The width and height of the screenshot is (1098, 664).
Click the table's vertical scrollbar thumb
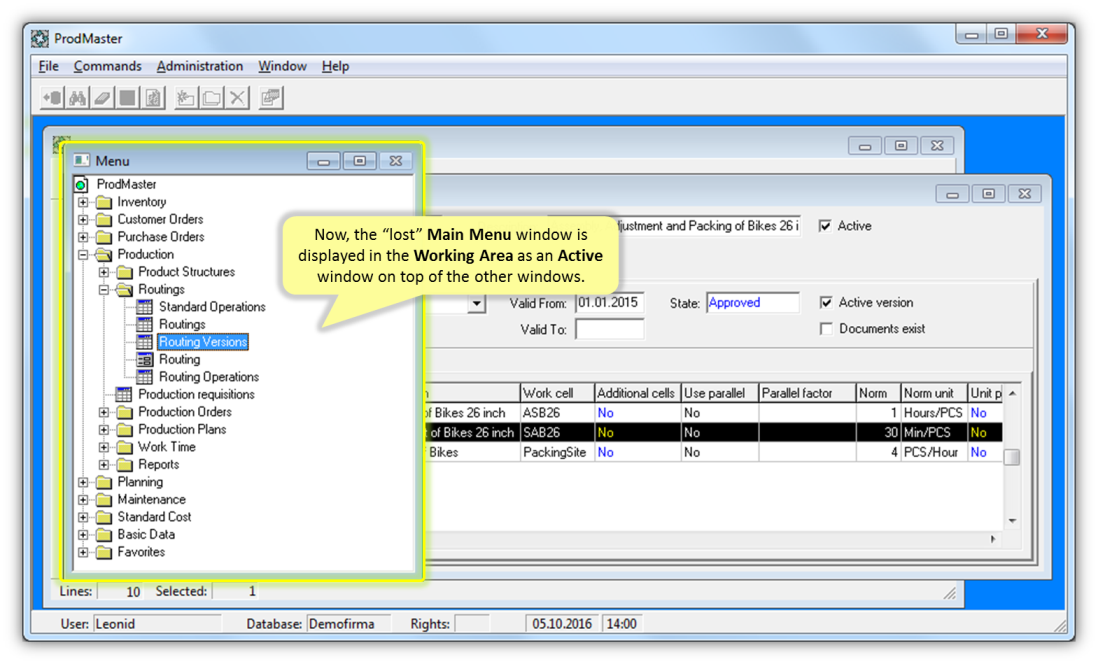[x=1012, y=457]
